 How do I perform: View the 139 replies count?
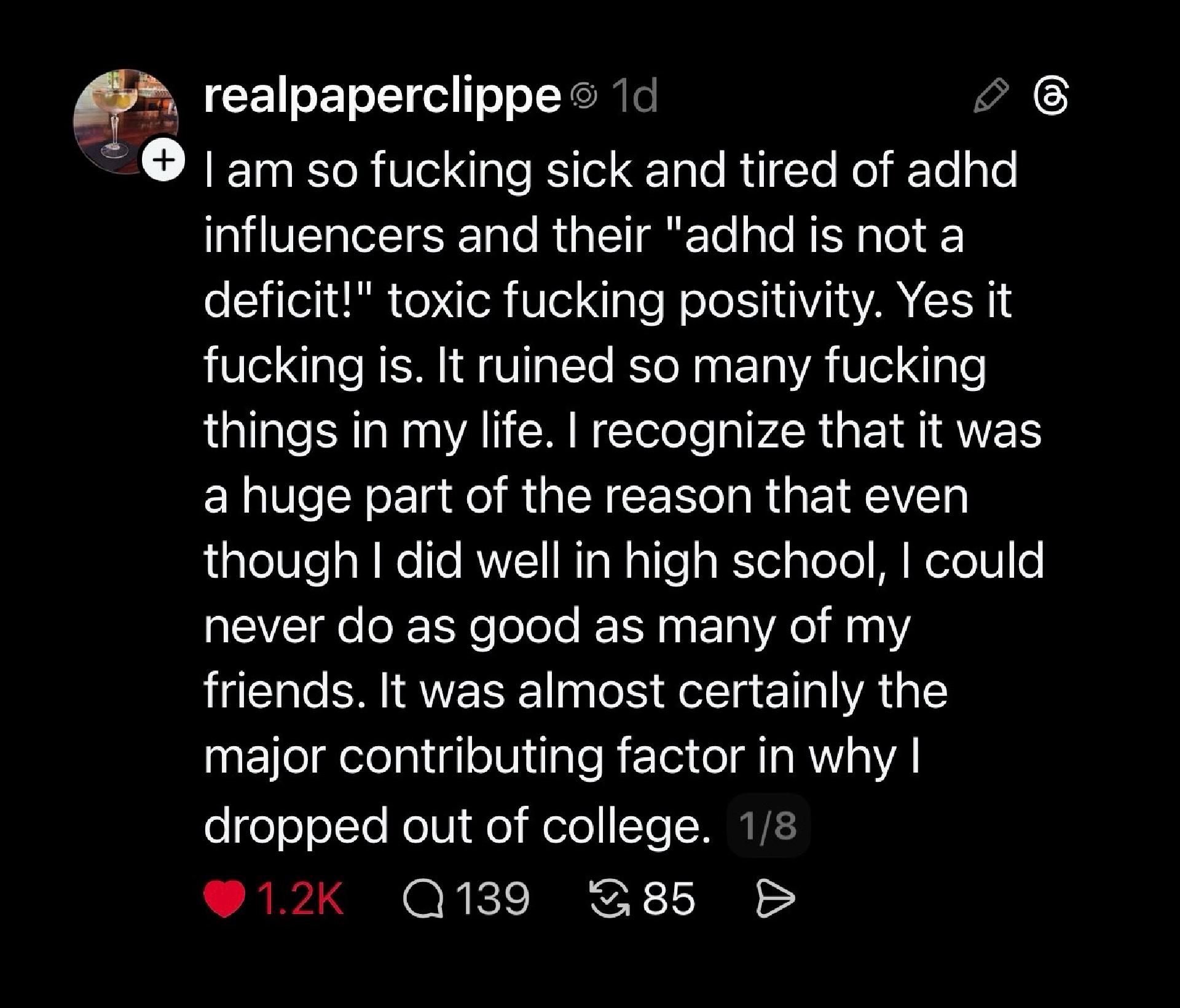(x=492, y=899)
